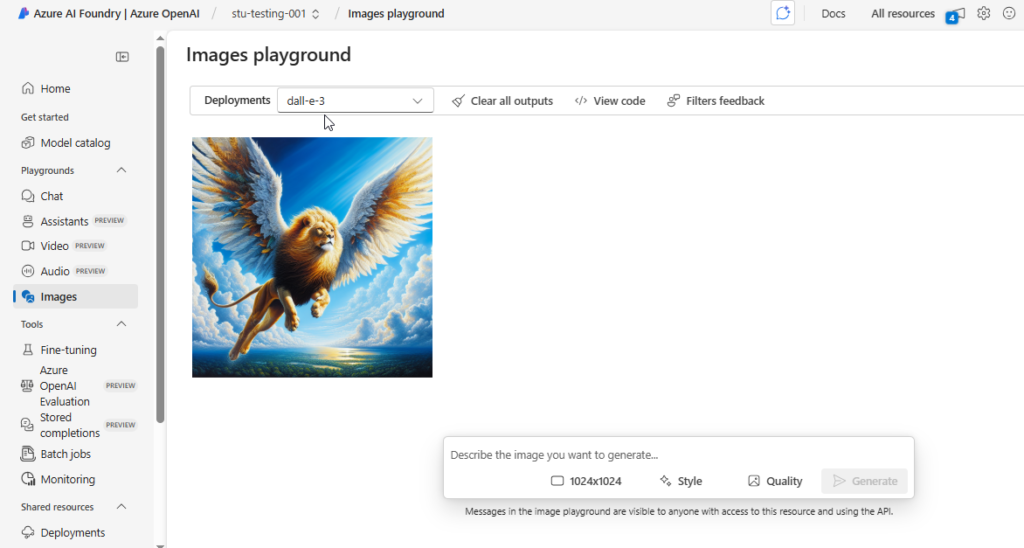Click View code
This screenshot has height=548, width=1024.
click(x=610, y=101)
